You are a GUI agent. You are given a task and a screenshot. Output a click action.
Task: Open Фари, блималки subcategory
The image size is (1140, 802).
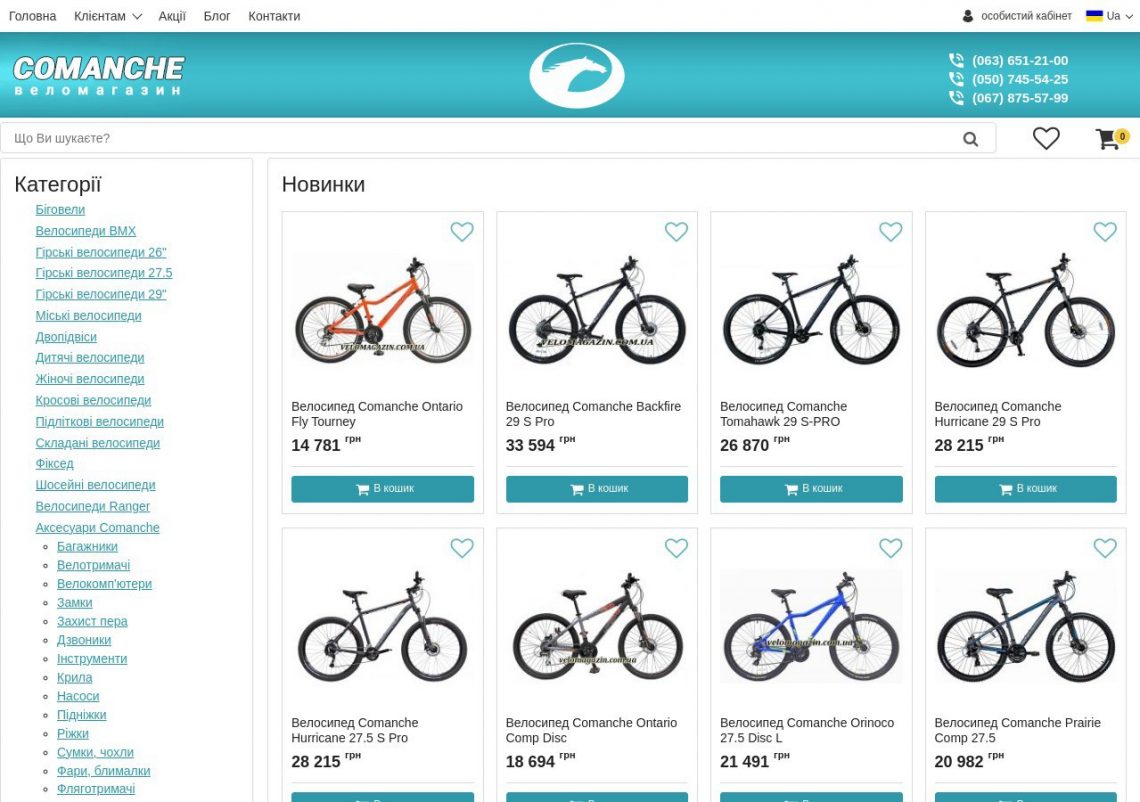pos(104,771)
